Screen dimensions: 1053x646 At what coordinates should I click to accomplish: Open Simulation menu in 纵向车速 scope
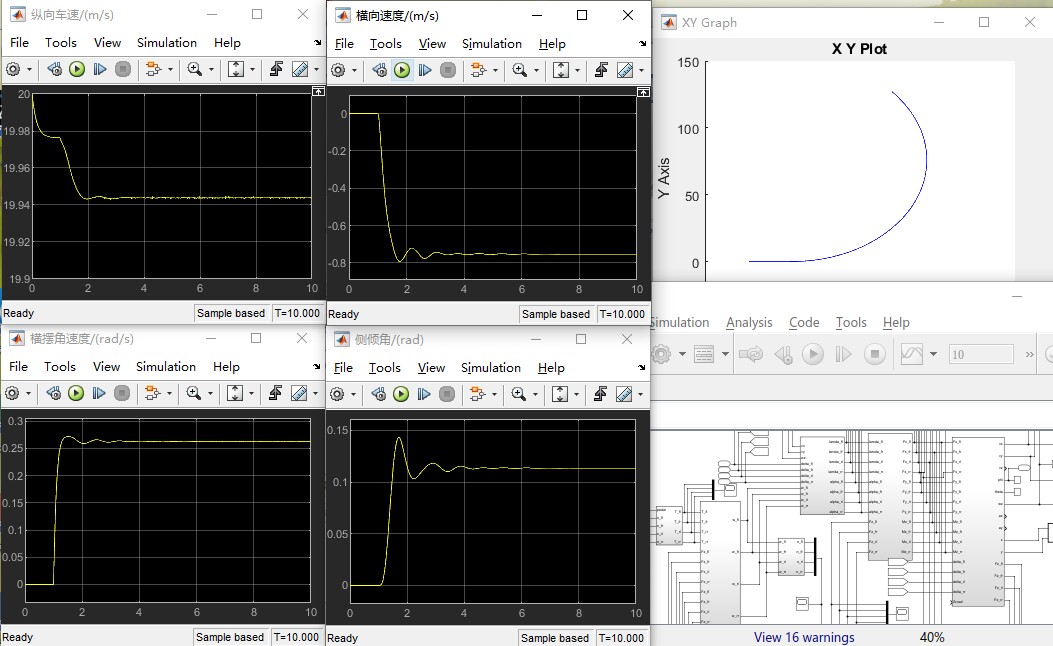[167, 42]
